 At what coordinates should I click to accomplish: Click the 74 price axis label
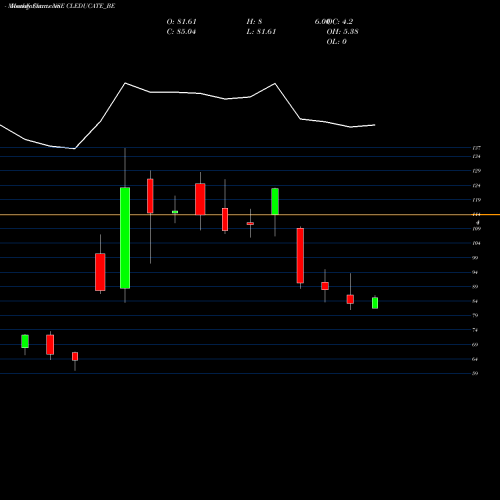pyautogui.click(x=475, y=330)
